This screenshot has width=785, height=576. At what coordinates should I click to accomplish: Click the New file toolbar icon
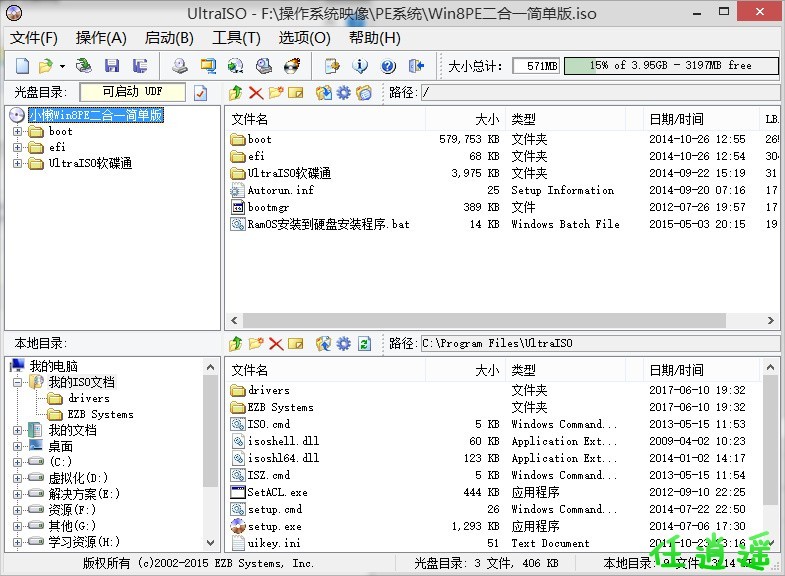coord(23,66)
